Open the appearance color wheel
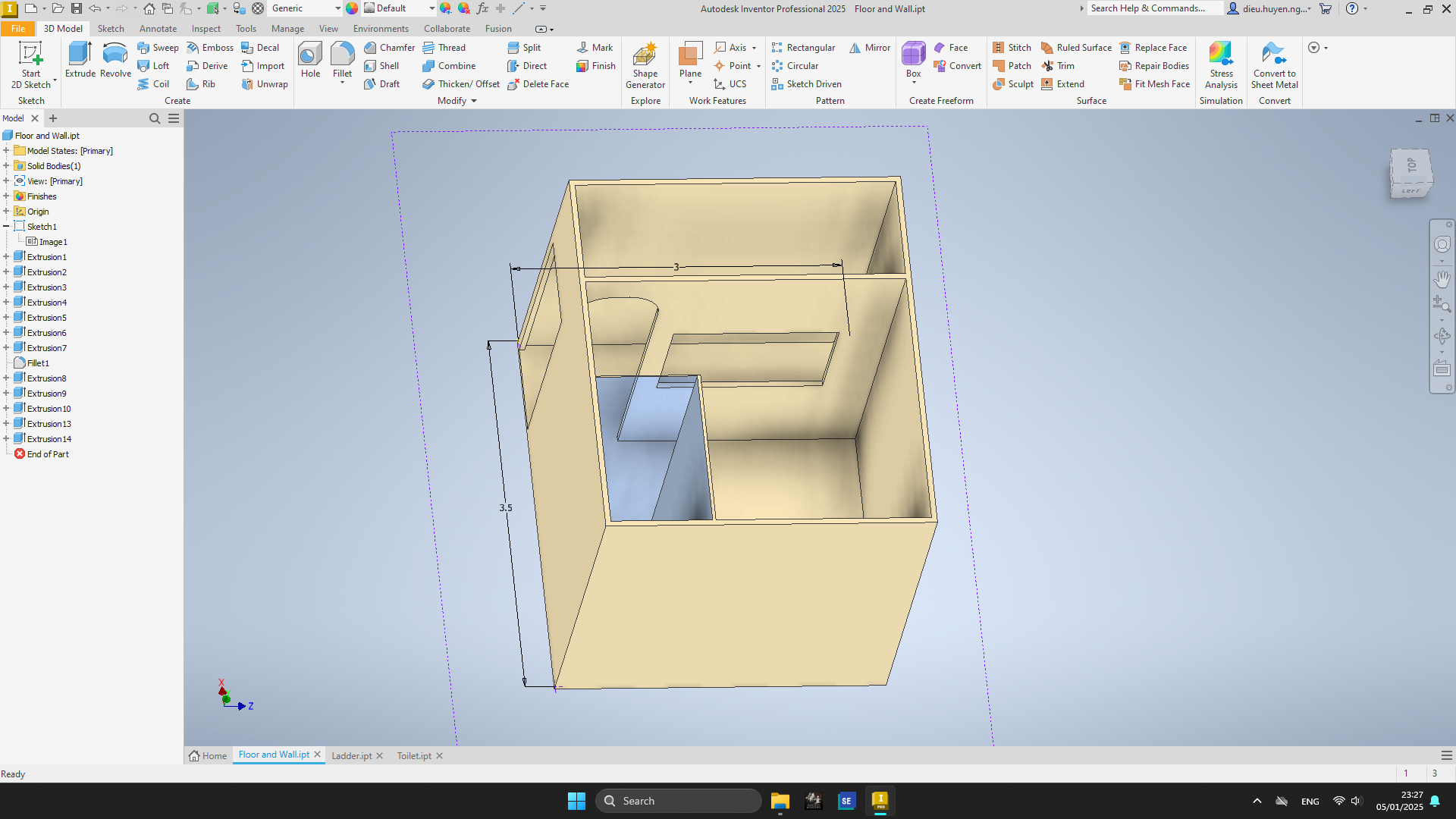 coord(352,8)
